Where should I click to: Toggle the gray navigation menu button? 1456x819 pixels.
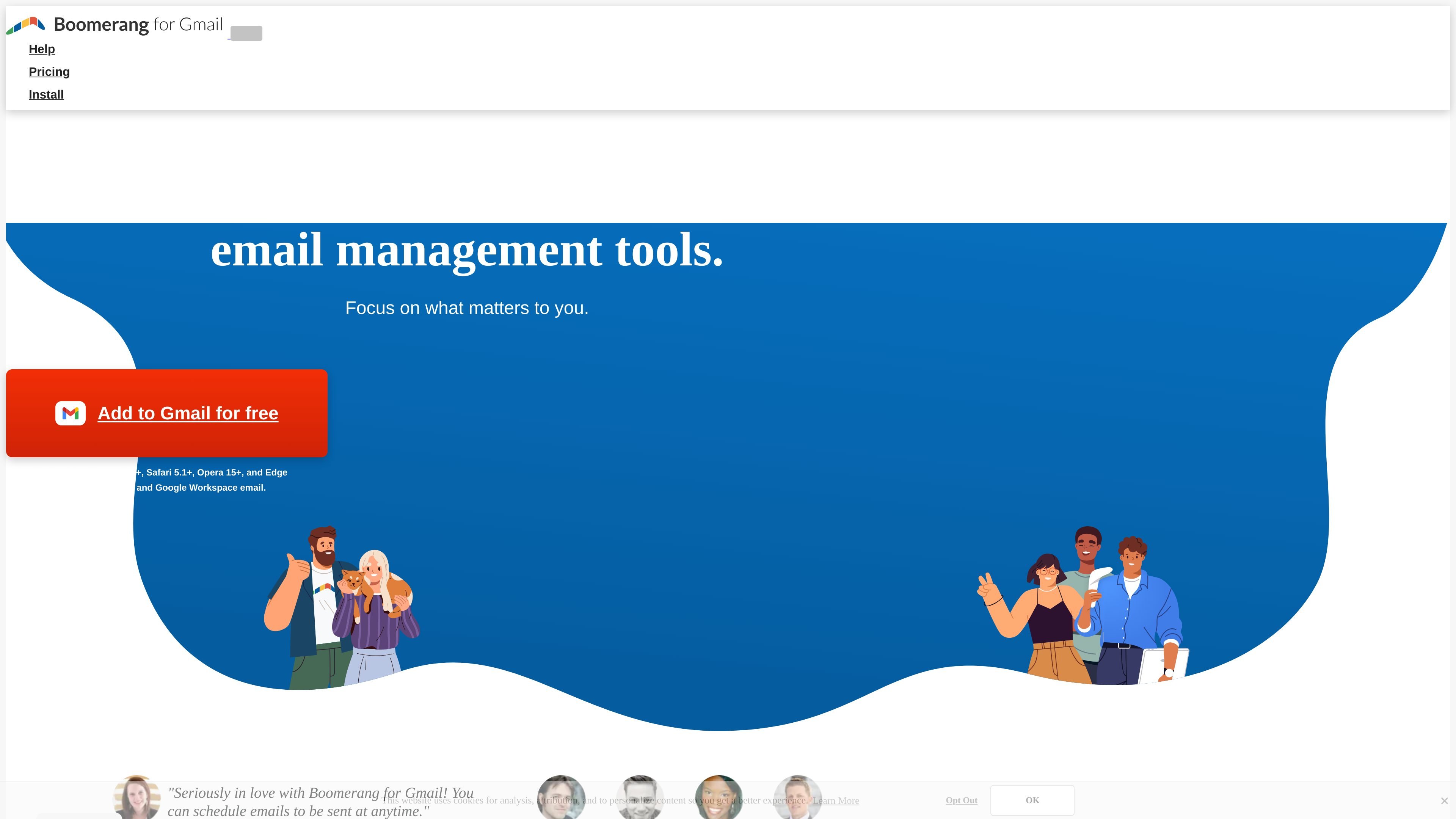tap(246, 33)
